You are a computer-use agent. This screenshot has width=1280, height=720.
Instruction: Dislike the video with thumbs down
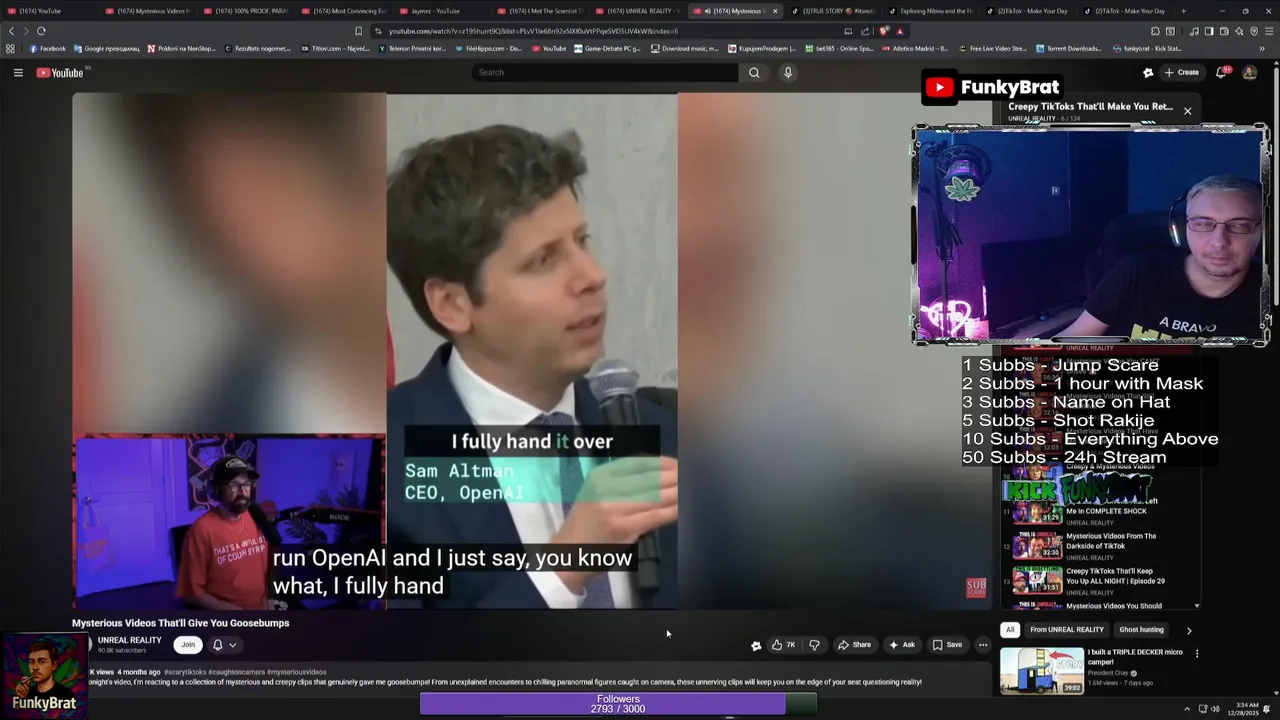click(814, 645)
